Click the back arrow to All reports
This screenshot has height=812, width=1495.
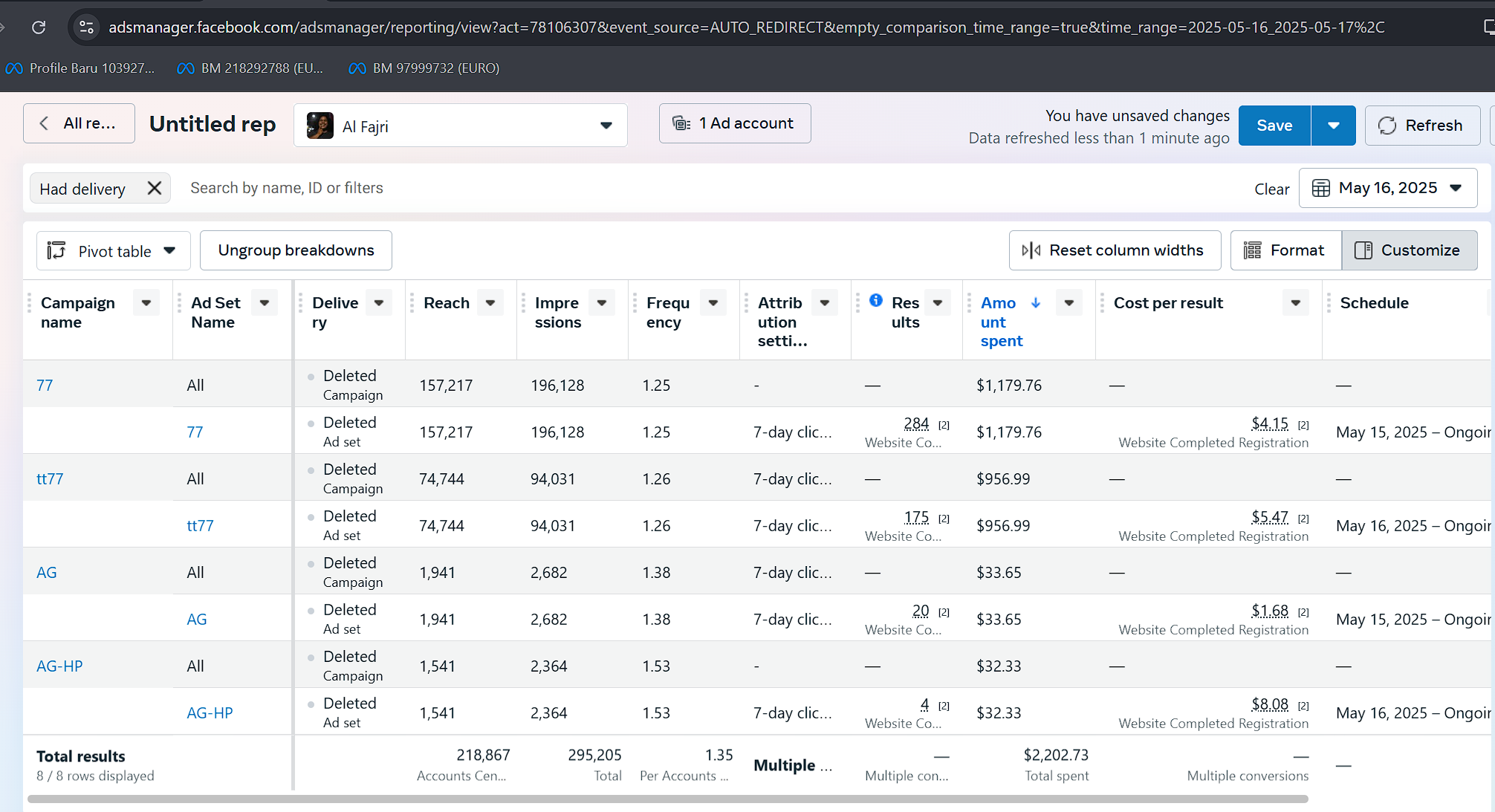[44, 123]
